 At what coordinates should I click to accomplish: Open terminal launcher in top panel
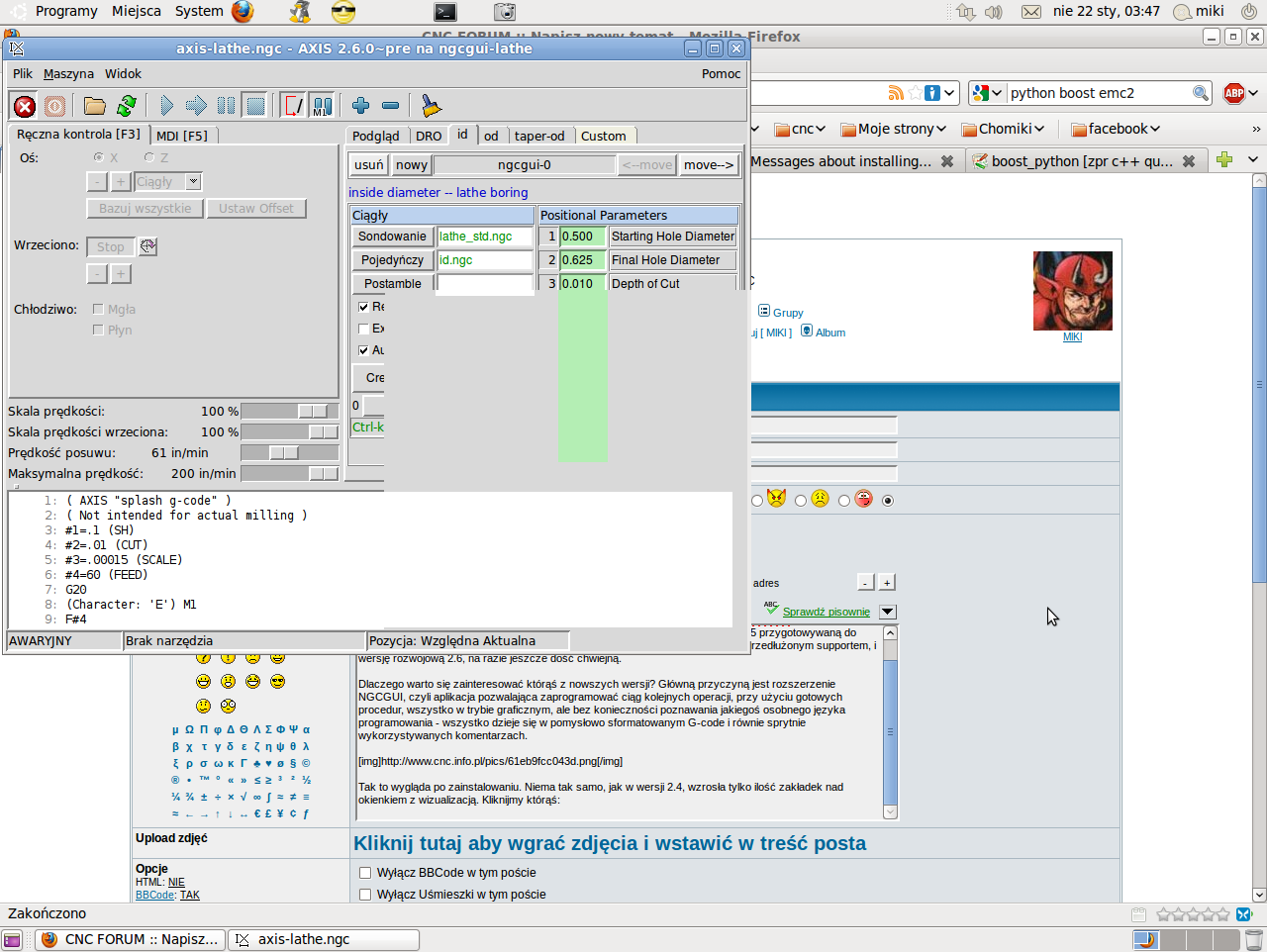pyautogui.click(x=445, y=12)
